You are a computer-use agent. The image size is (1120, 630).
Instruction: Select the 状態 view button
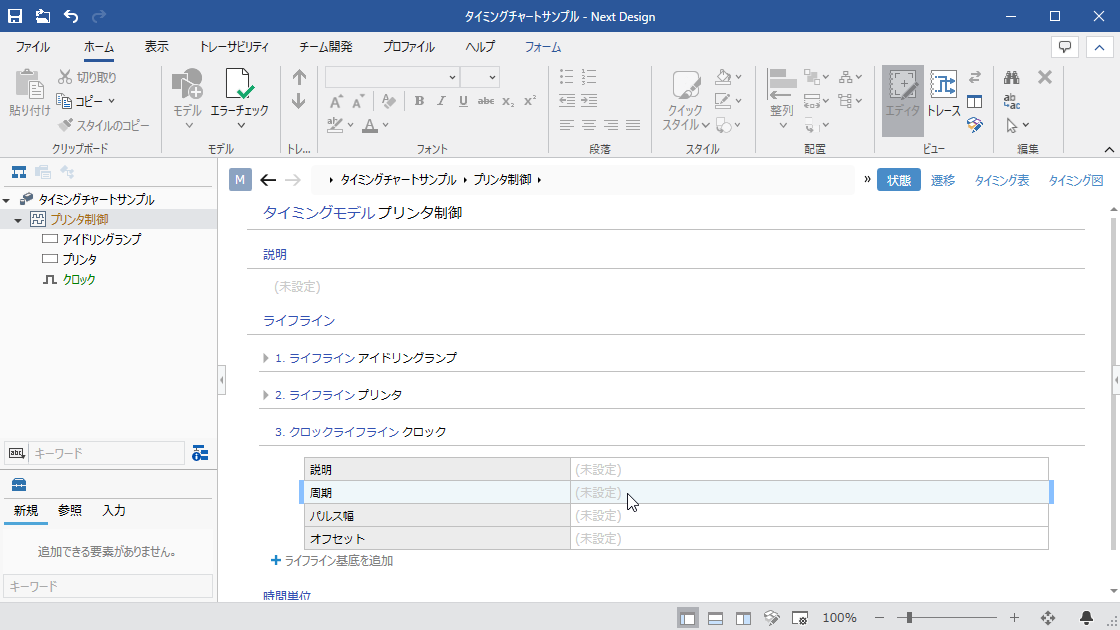click(899, 181)
